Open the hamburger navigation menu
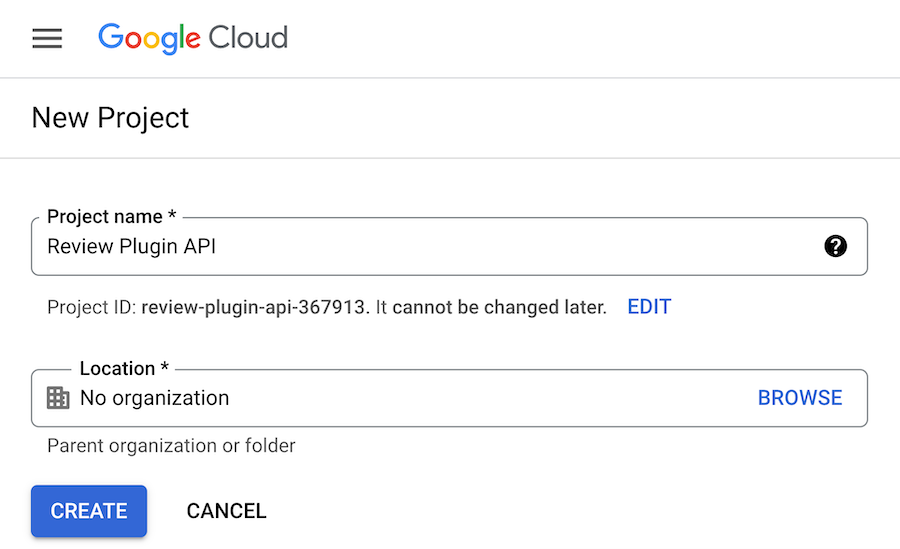Viewport: 900px width, 549px height. point(47,39)
